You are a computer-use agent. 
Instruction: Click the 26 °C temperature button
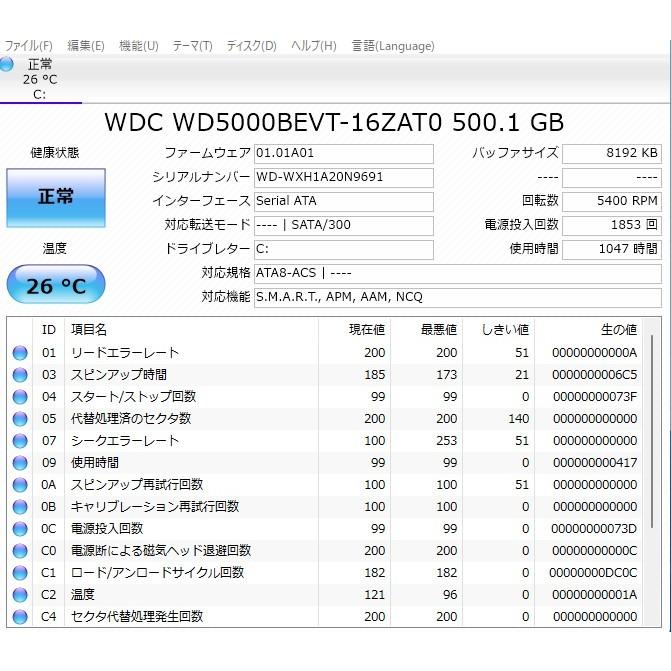(56, 285)
